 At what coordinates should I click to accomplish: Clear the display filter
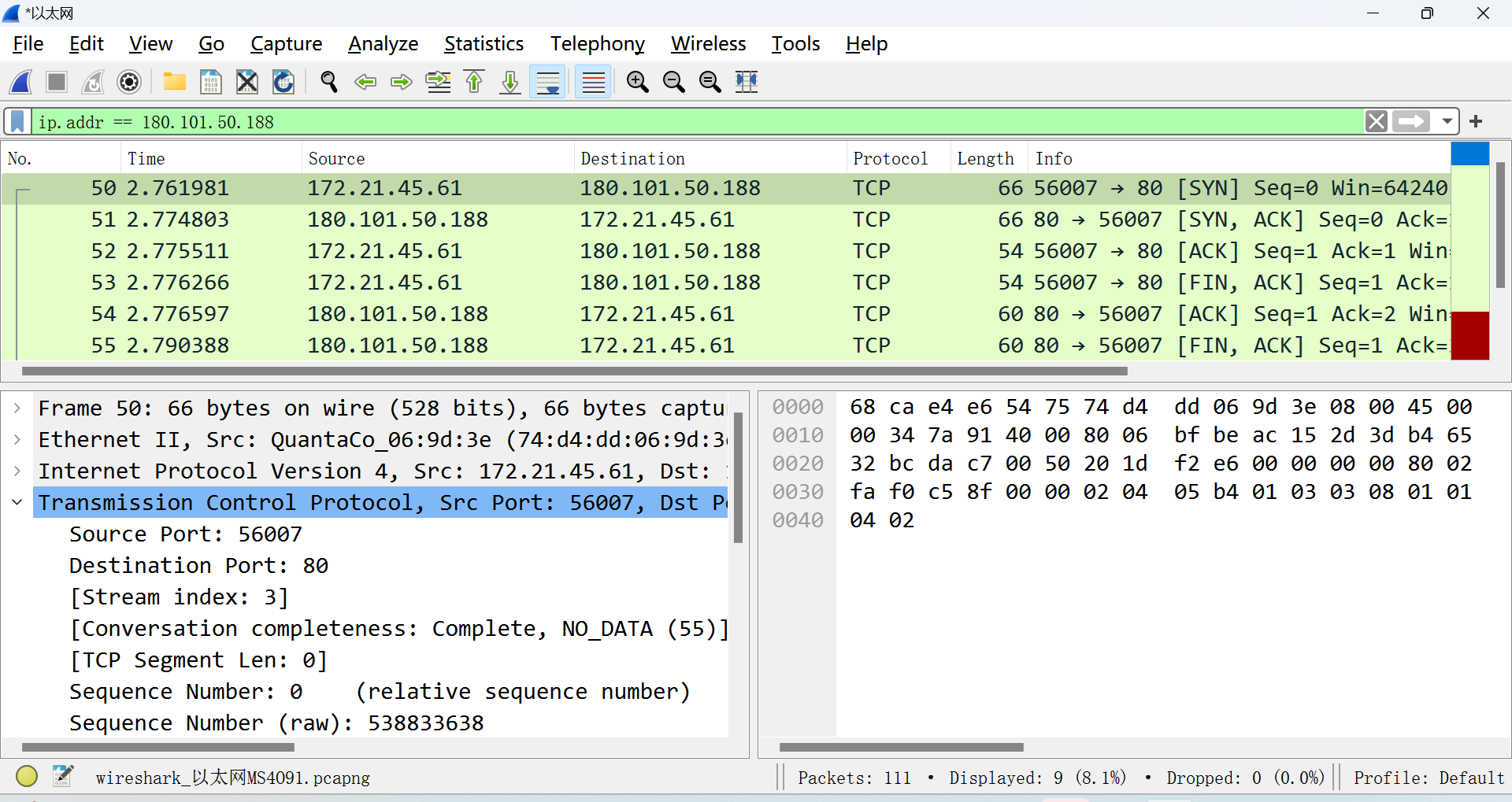pos(1376,122)
